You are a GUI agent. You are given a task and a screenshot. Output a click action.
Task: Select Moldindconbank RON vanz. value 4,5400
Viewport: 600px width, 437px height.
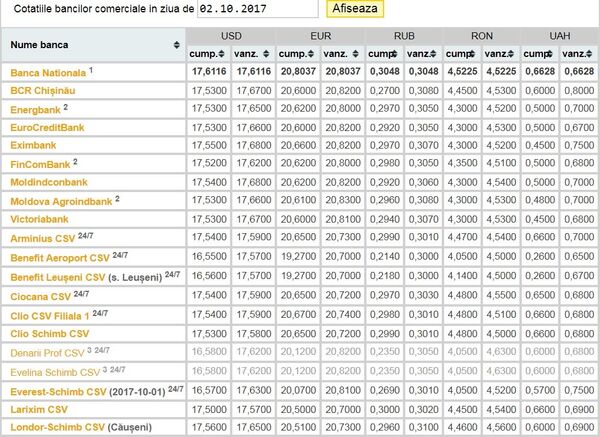click(501, 182)
